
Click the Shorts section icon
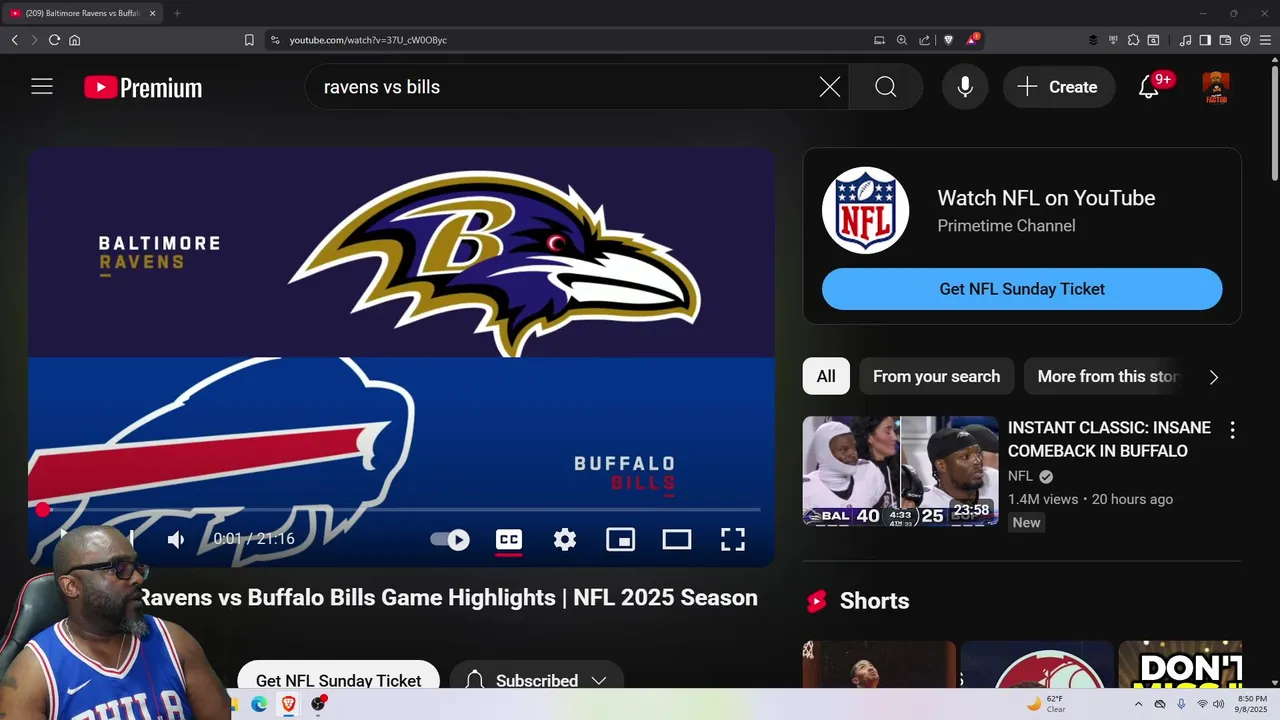(817, 601)
